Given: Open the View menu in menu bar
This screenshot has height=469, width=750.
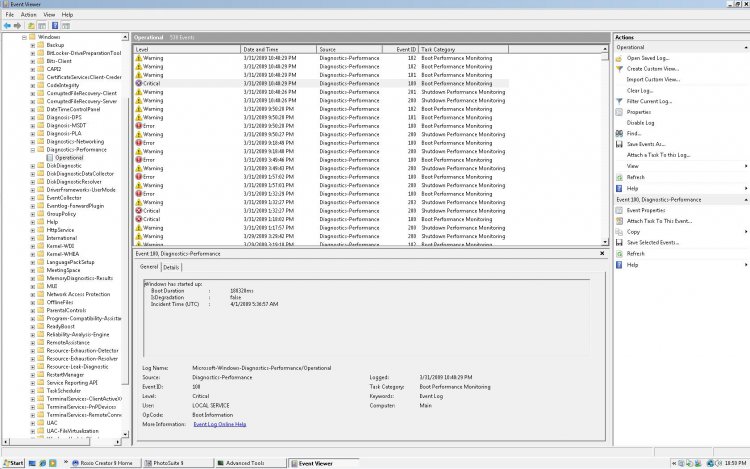Looking at the screenshot, I should (x=49, y=15).
